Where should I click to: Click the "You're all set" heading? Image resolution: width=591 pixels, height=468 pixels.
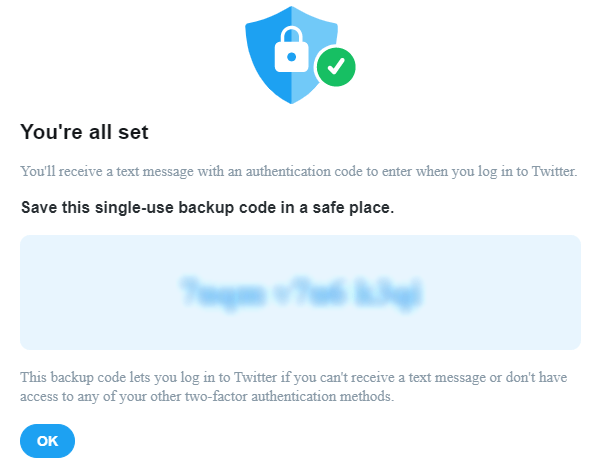click(84, 132)
